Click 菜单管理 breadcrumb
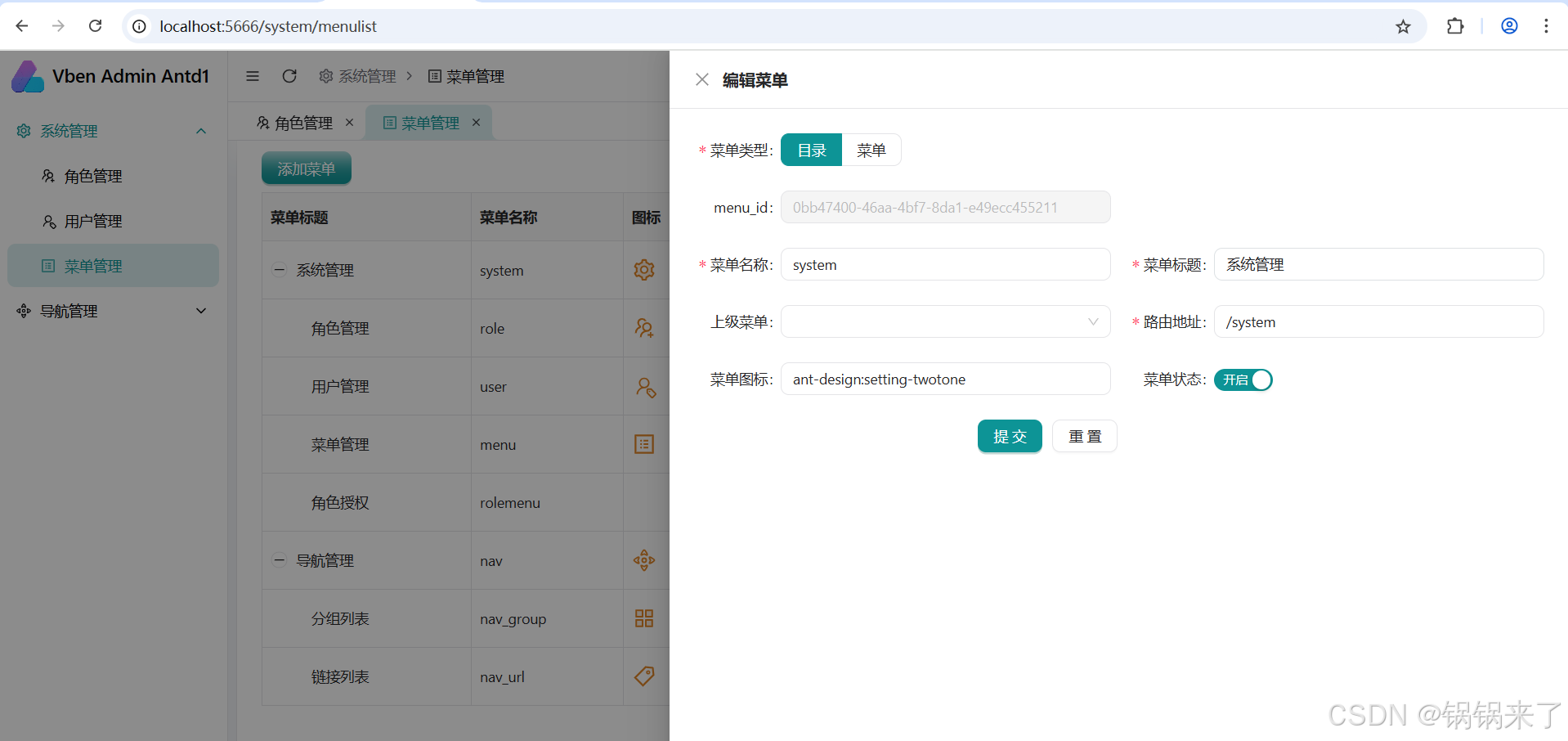 coord(466,76)
